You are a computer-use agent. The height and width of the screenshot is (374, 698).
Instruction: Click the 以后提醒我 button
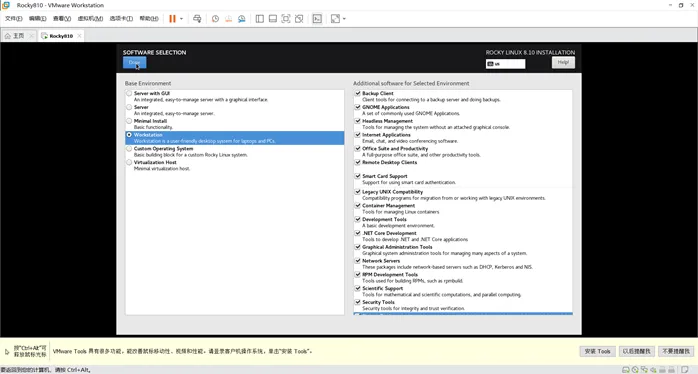tap(637, 351)
